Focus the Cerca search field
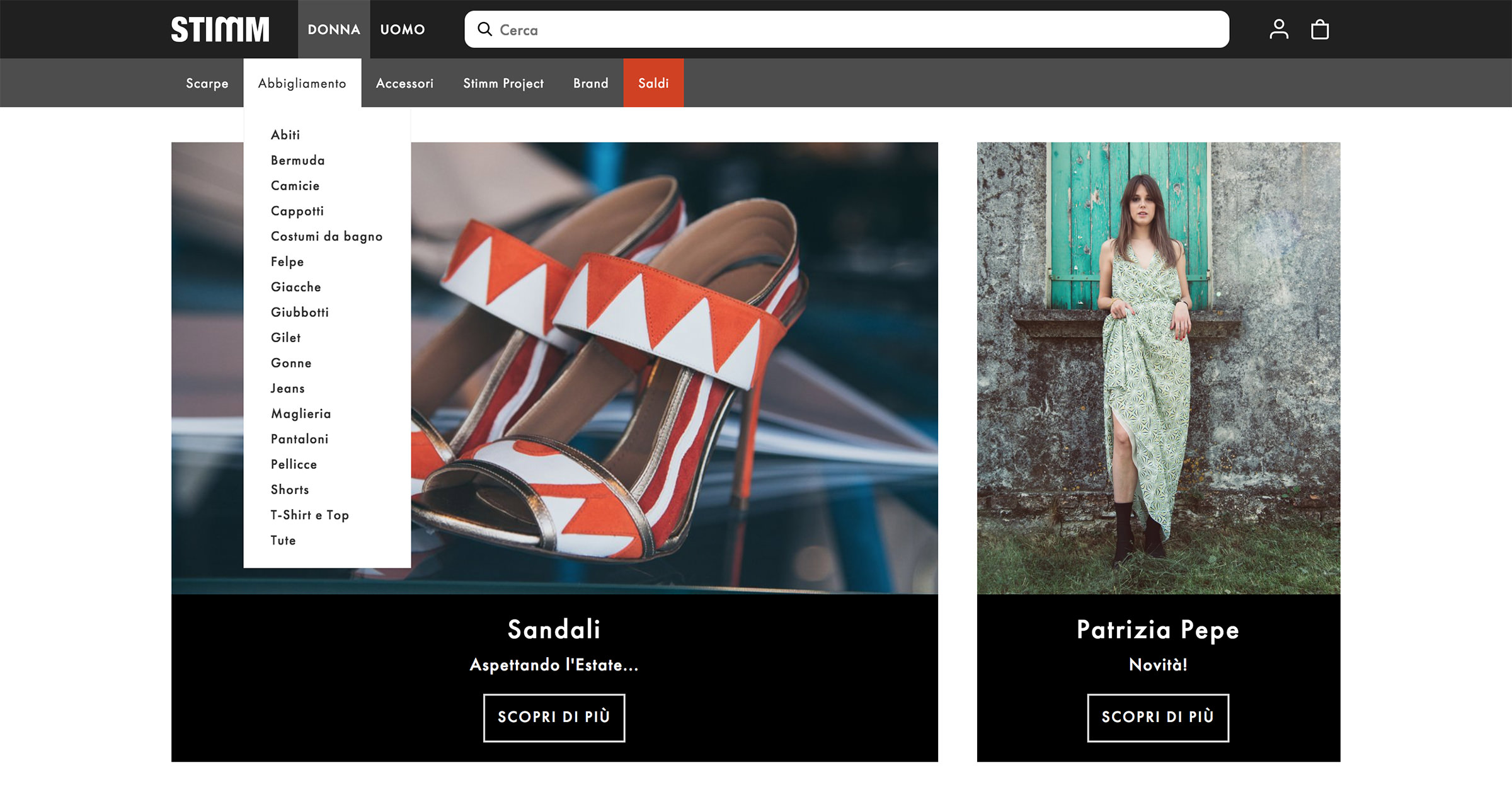 point(847,29)
